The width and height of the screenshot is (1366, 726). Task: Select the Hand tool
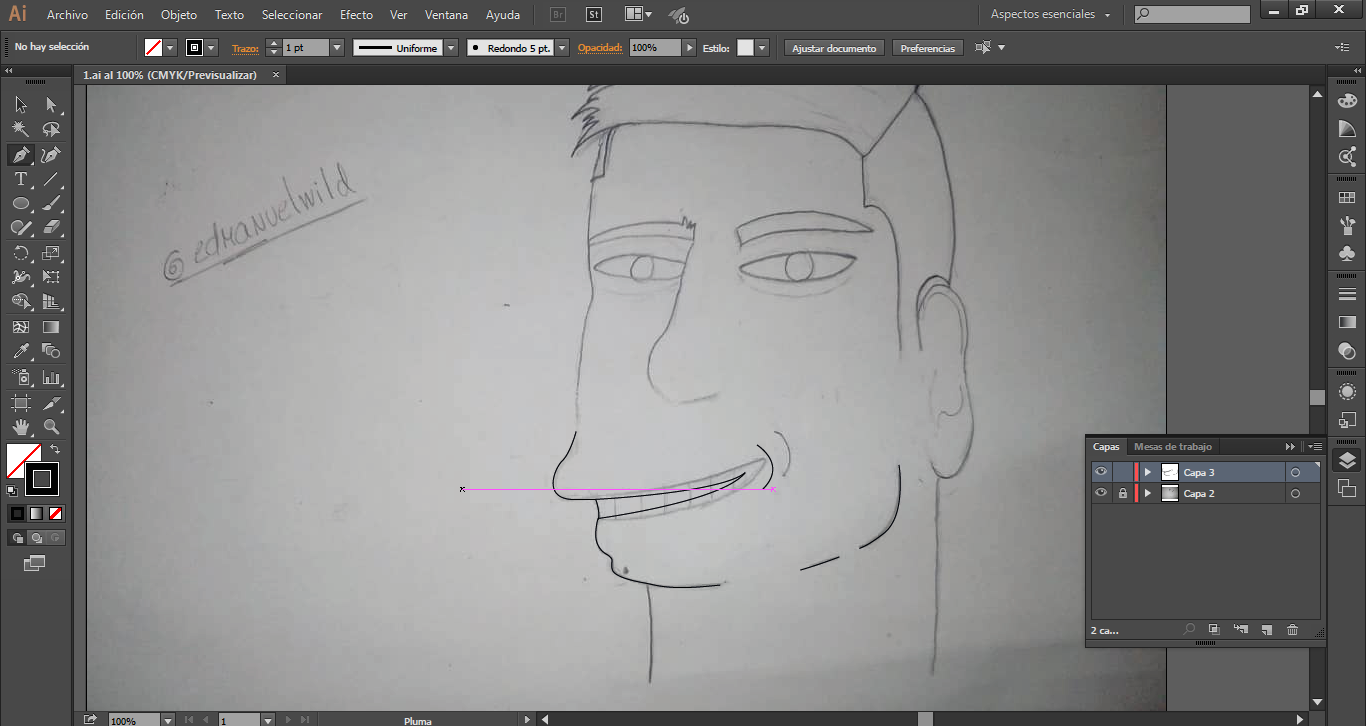coord(21,427)
